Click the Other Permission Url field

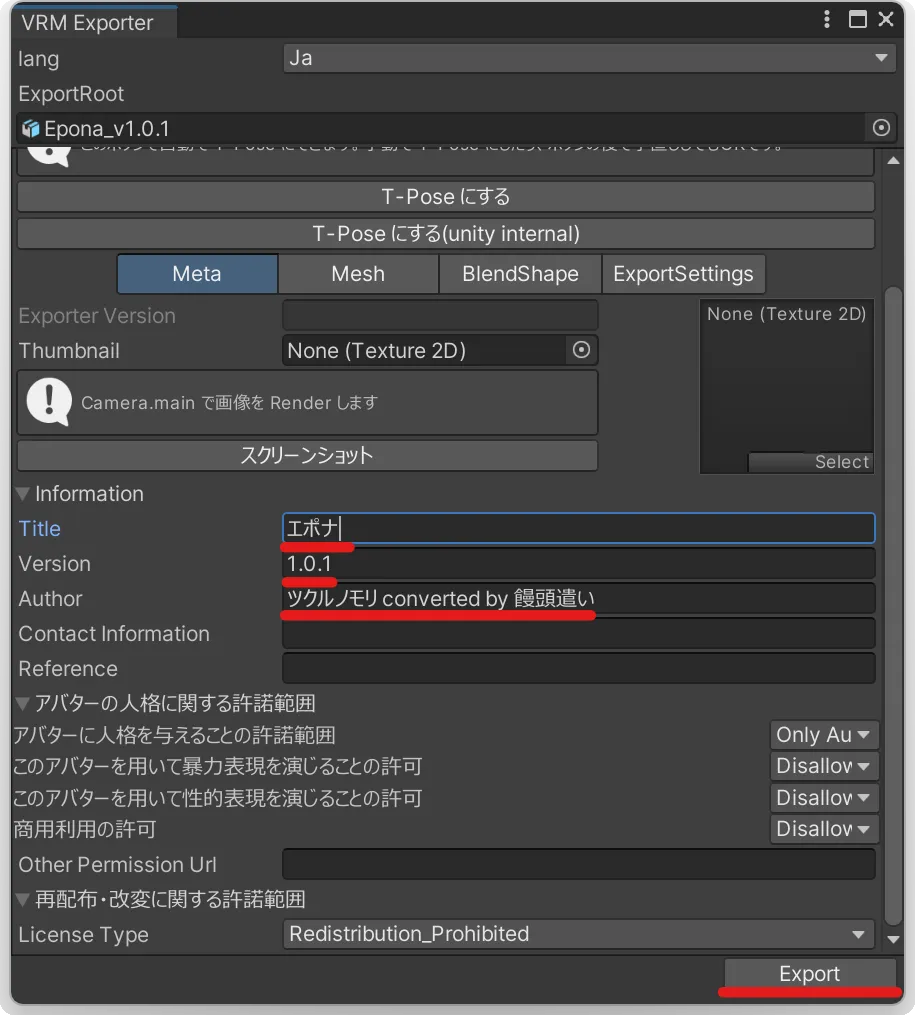click(x=579, y=864)
